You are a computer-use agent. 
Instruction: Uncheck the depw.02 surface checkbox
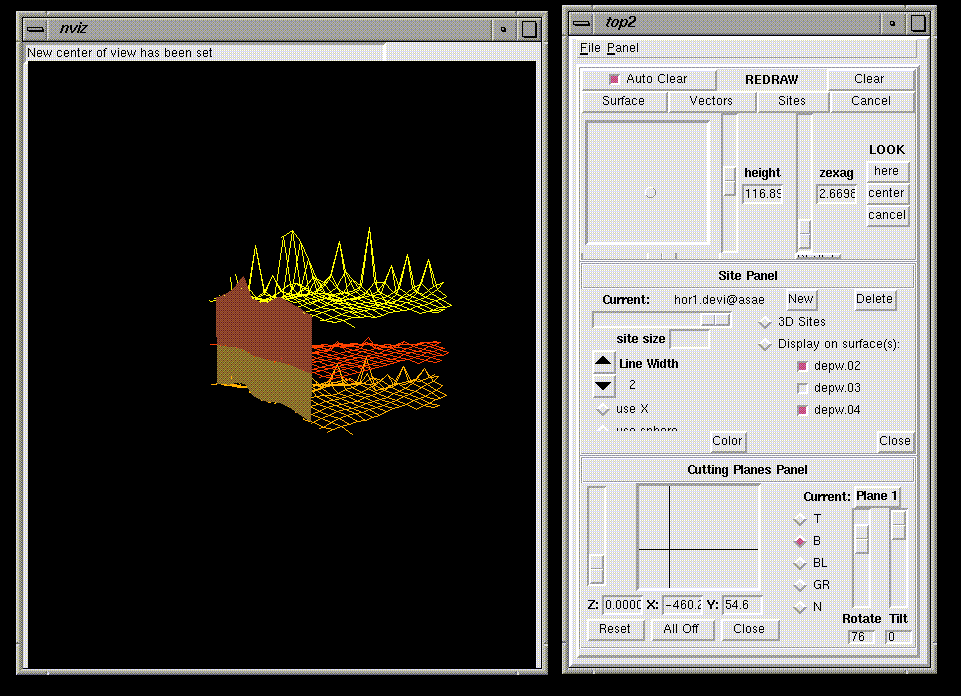click(x=802, y=366)
